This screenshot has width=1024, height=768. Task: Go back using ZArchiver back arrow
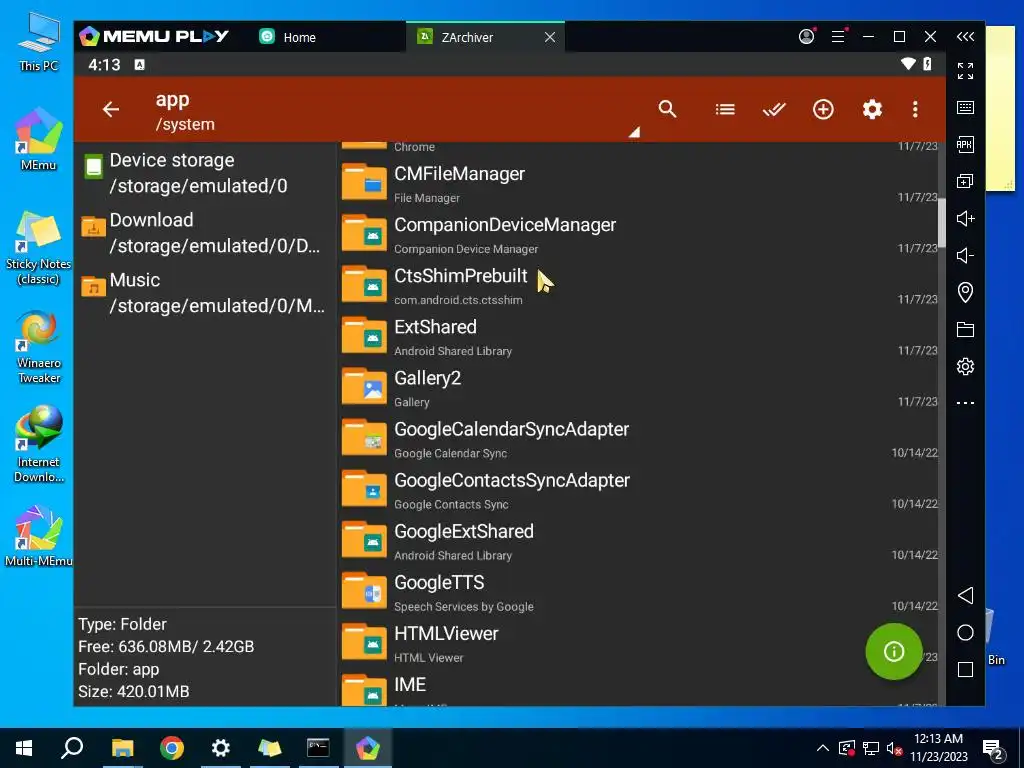pyautogui.click(x=111, y=109)
